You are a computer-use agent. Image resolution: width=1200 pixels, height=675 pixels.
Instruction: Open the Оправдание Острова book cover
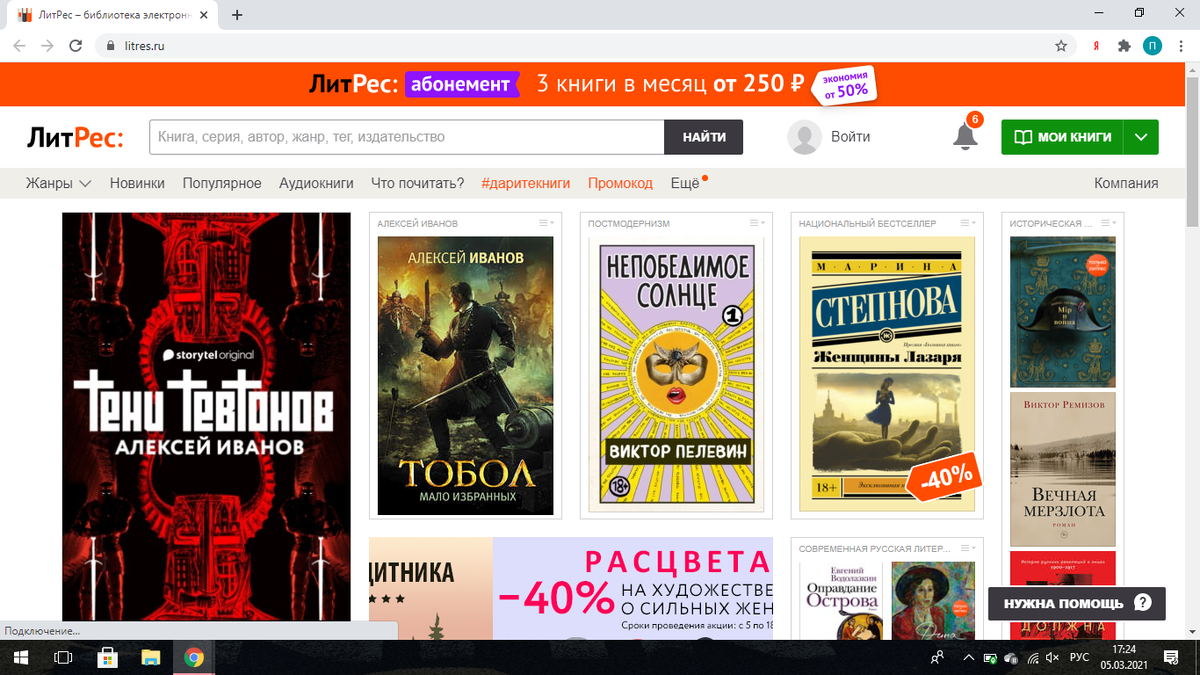click(x=841, y=600)
